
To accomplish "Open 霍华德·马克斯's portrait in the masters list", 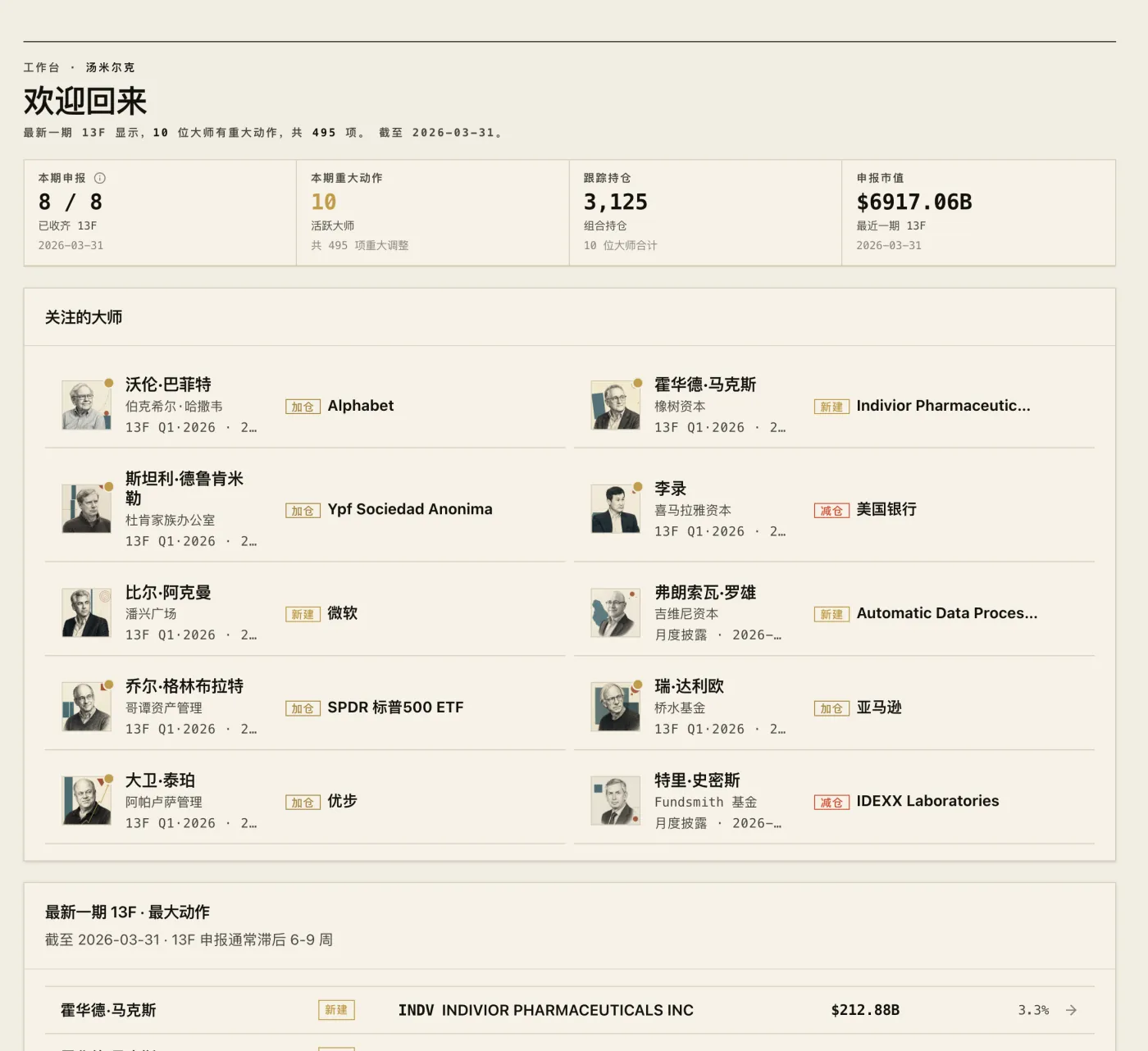I will 615,405.
